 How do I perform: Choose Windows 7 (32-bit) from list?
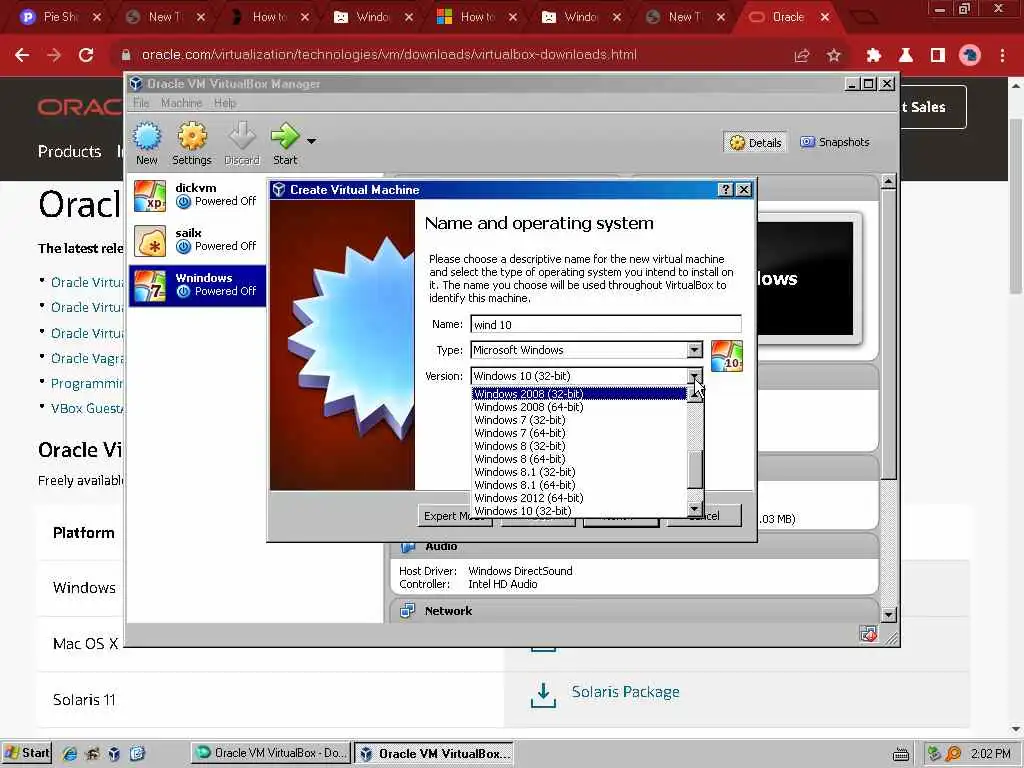pos(579,420)
